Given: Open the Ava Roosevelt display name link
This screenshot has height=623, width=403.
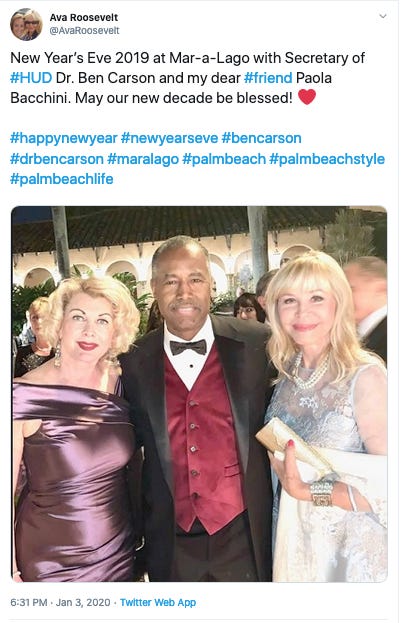Looking at the screenshot, I should [83, 17].
